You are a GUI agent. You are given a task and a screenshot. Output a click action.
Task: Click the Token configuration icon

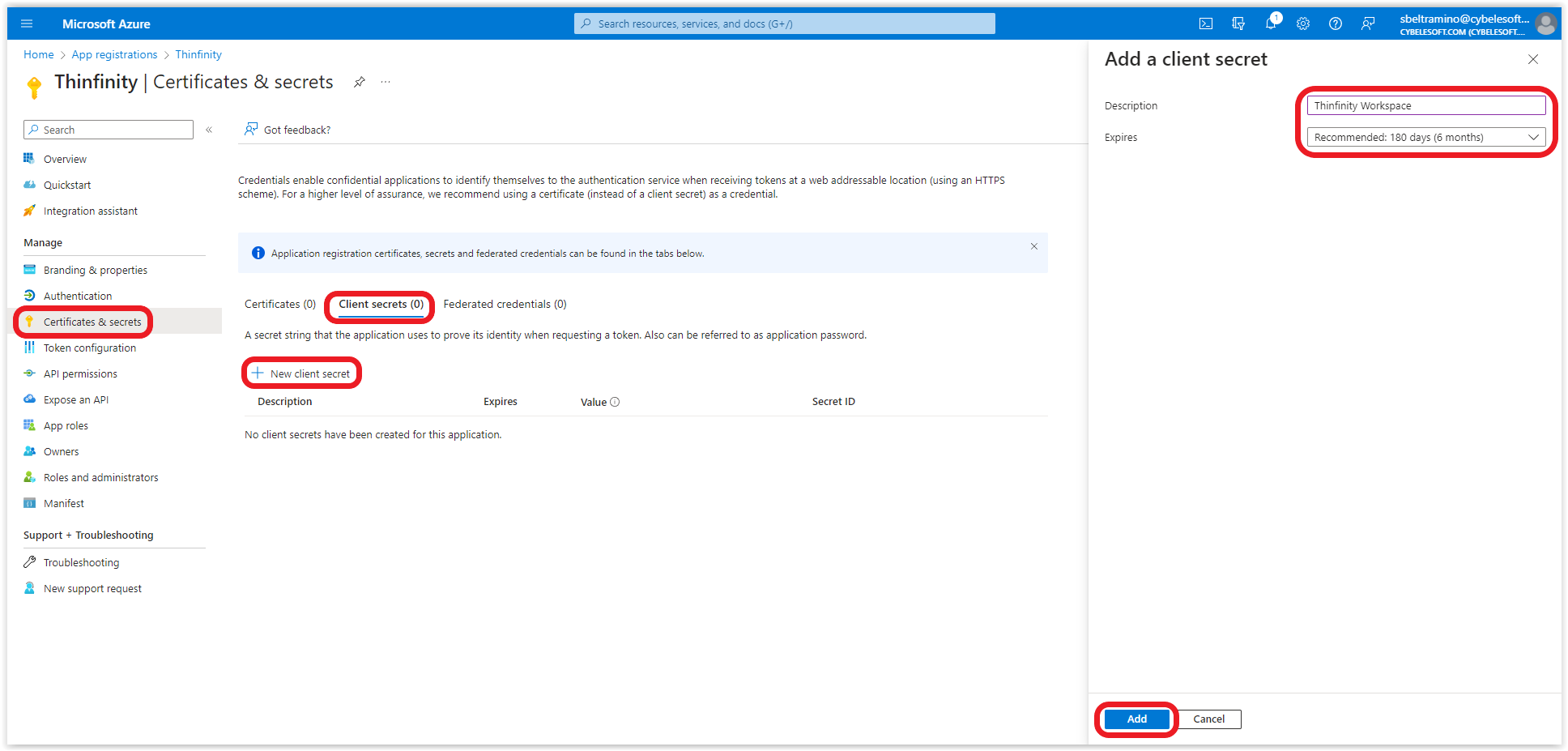[x=29, y=348]
